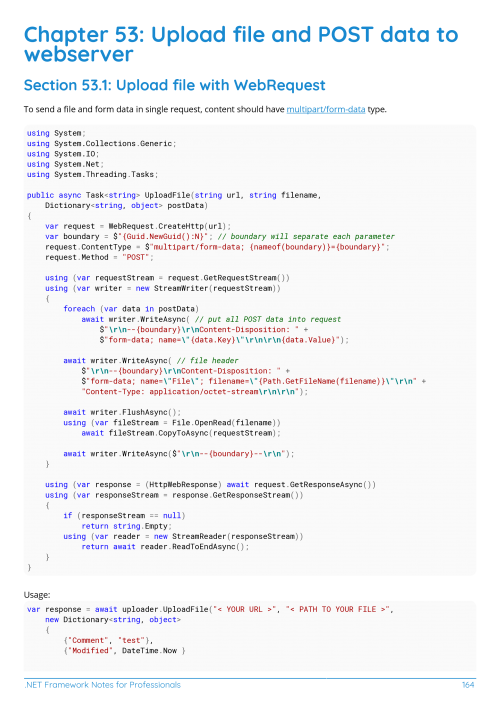Click the 'new Dictionary<string, object>' usage line
The width and height of the screenshot is (500, 707).
tap(113, 620)
